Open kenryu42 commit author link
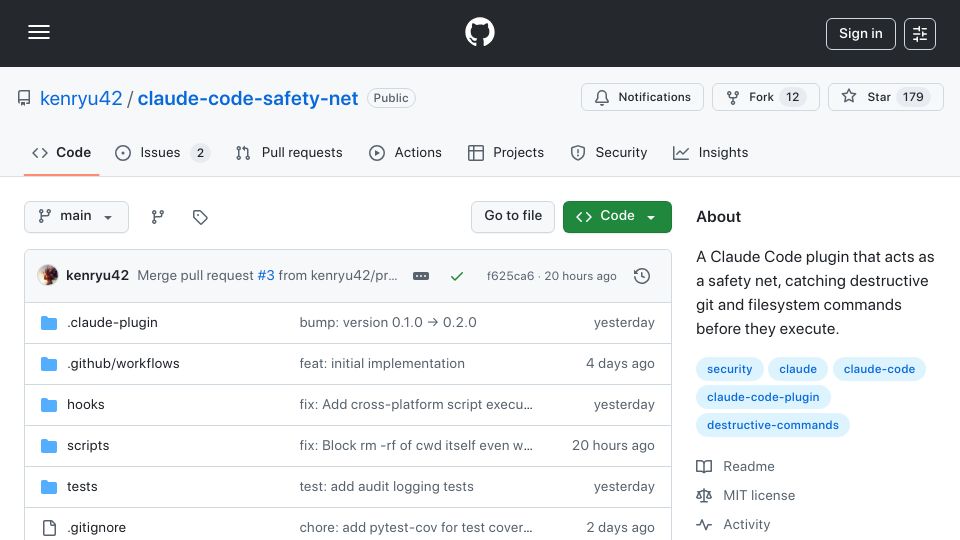This screenshot has height=540, width=960. [97, 276]
